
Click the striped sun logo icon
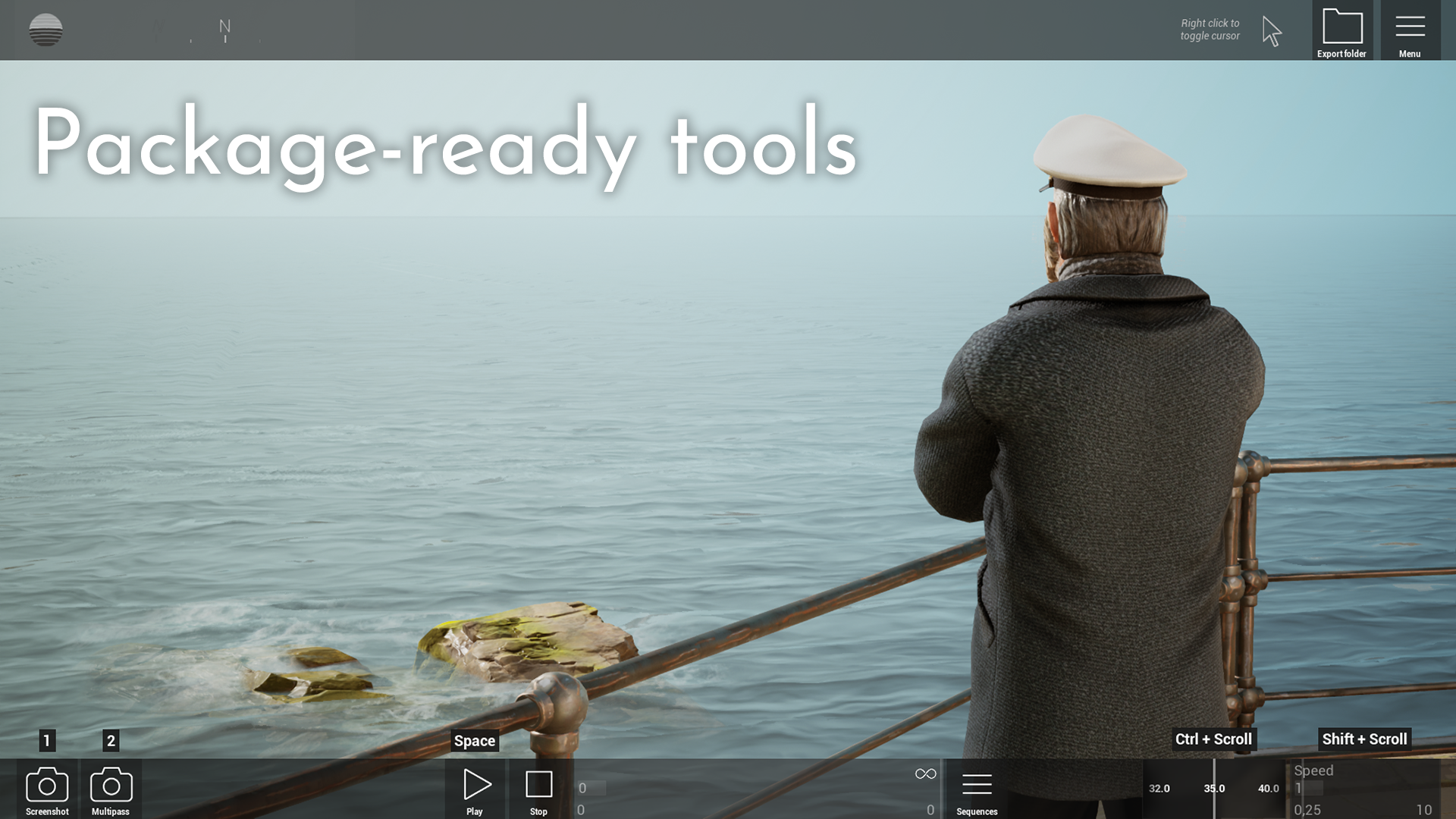(45, 30)
